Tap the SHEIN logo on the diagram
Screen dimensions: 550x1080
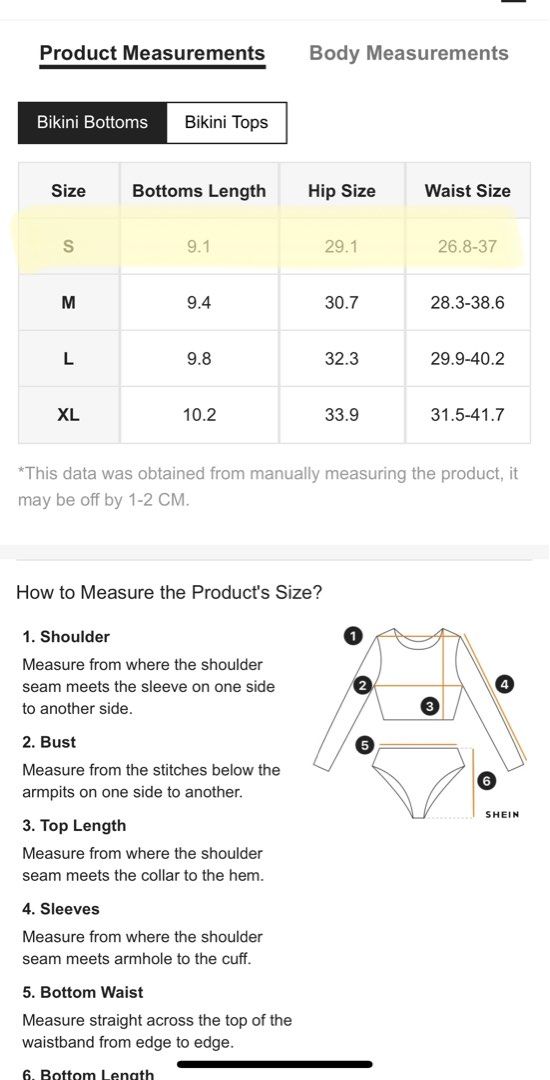[x=503, y=814]
